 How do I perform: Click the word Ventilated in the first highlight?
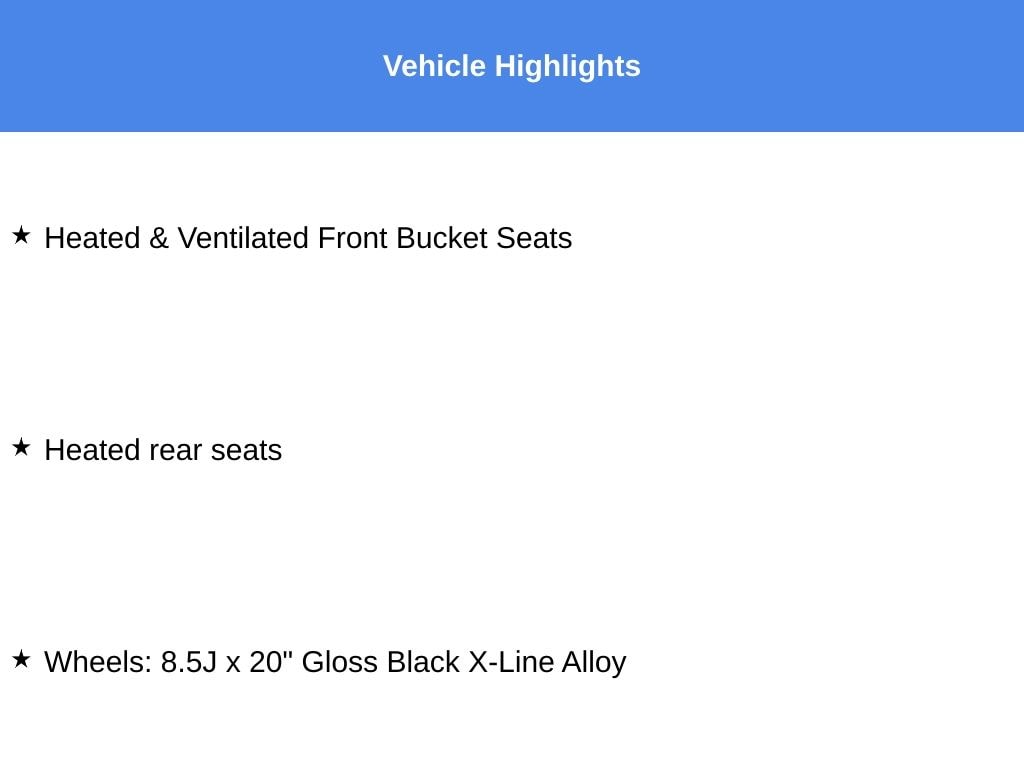coord(243,239)
